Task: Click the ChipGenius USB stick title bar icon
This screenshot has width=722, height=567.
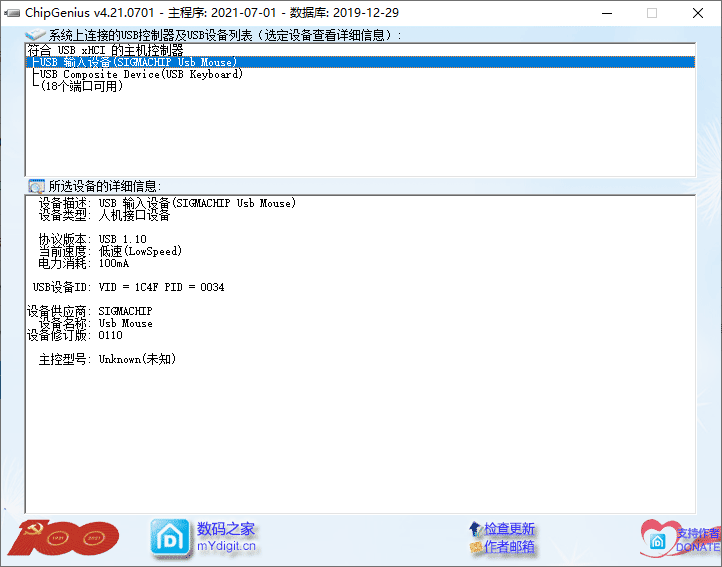Action: tap(12, 13)
